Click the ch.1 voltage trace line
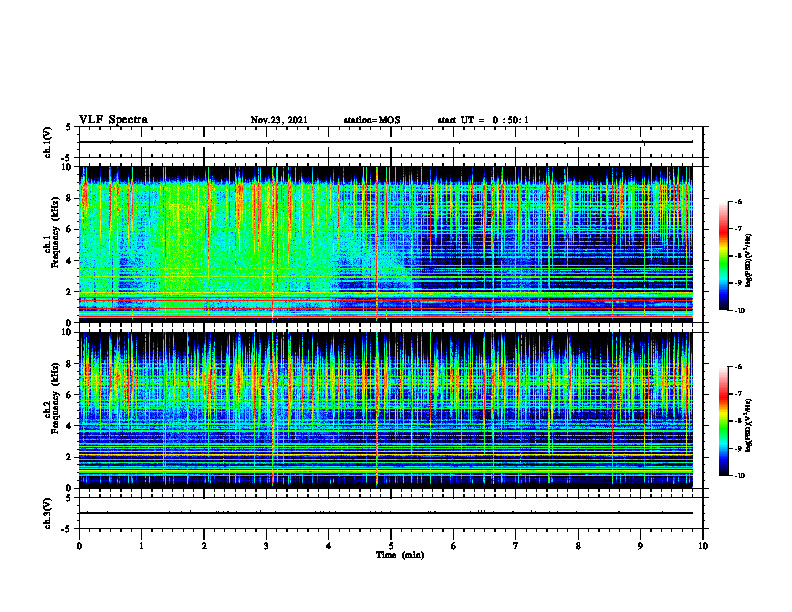Viewport: 792px width, 612px height. (x=386, y=142)
